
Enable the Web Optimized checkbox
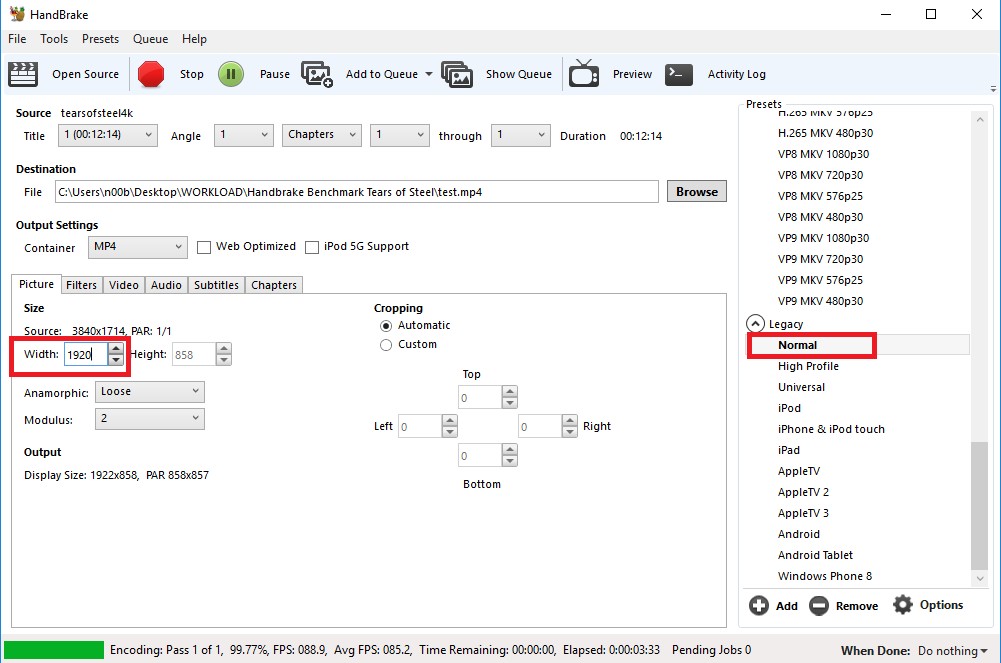point(204,247)
